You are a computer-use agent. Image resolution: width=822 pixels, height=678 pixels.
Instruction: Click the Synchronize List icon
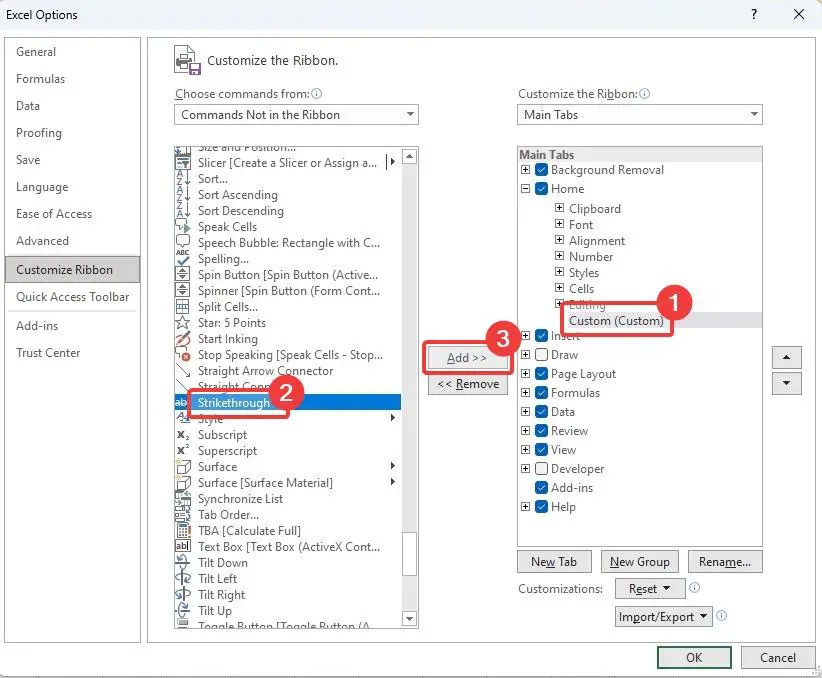click(182, 499)
